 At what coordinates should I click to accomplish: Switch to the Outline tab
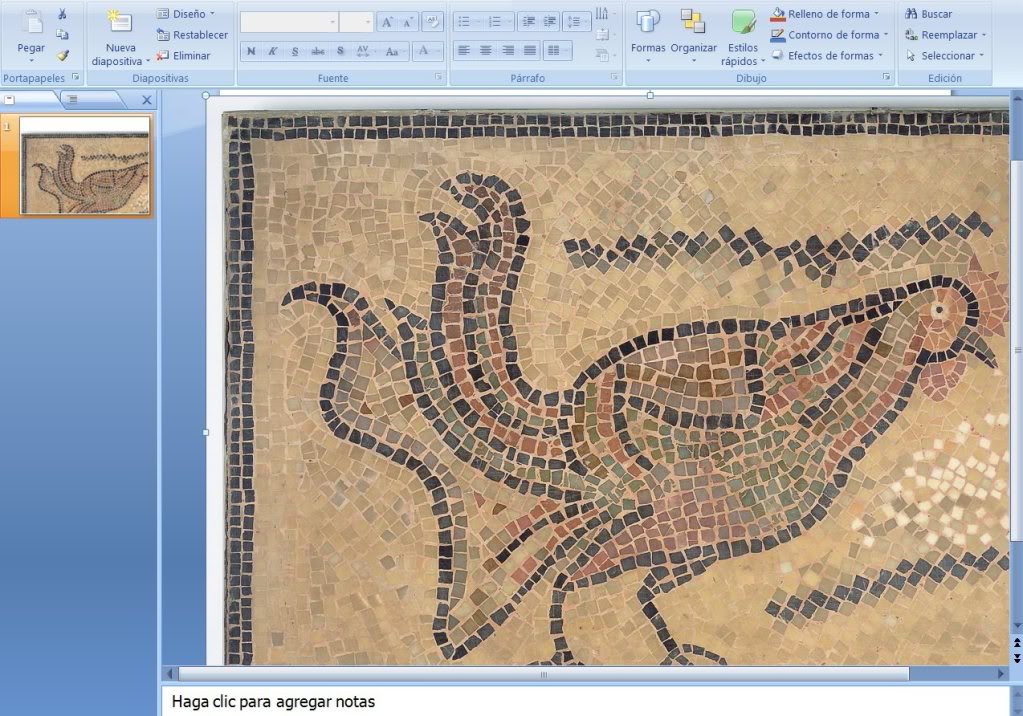click(x=91, y=99)
